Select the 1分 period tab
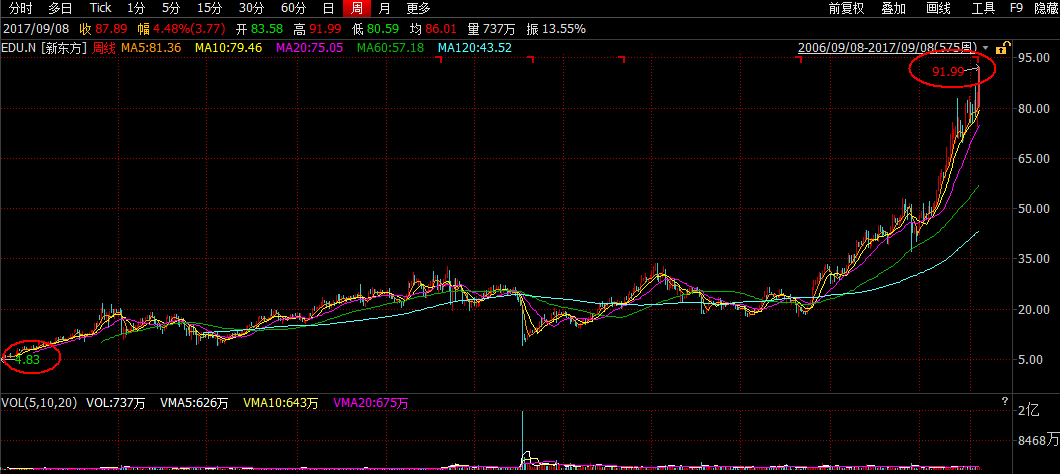 pos(135,9)
